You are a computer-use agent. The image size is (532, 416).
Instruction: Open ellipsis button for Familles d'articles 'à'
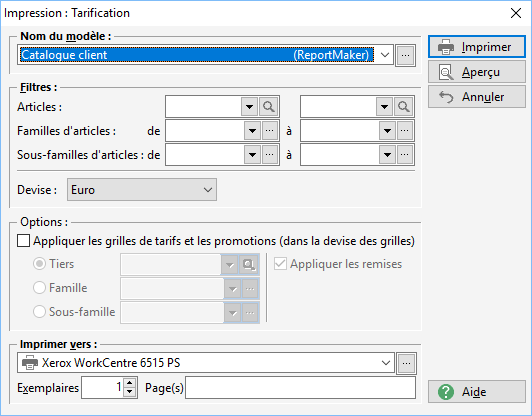405,131
